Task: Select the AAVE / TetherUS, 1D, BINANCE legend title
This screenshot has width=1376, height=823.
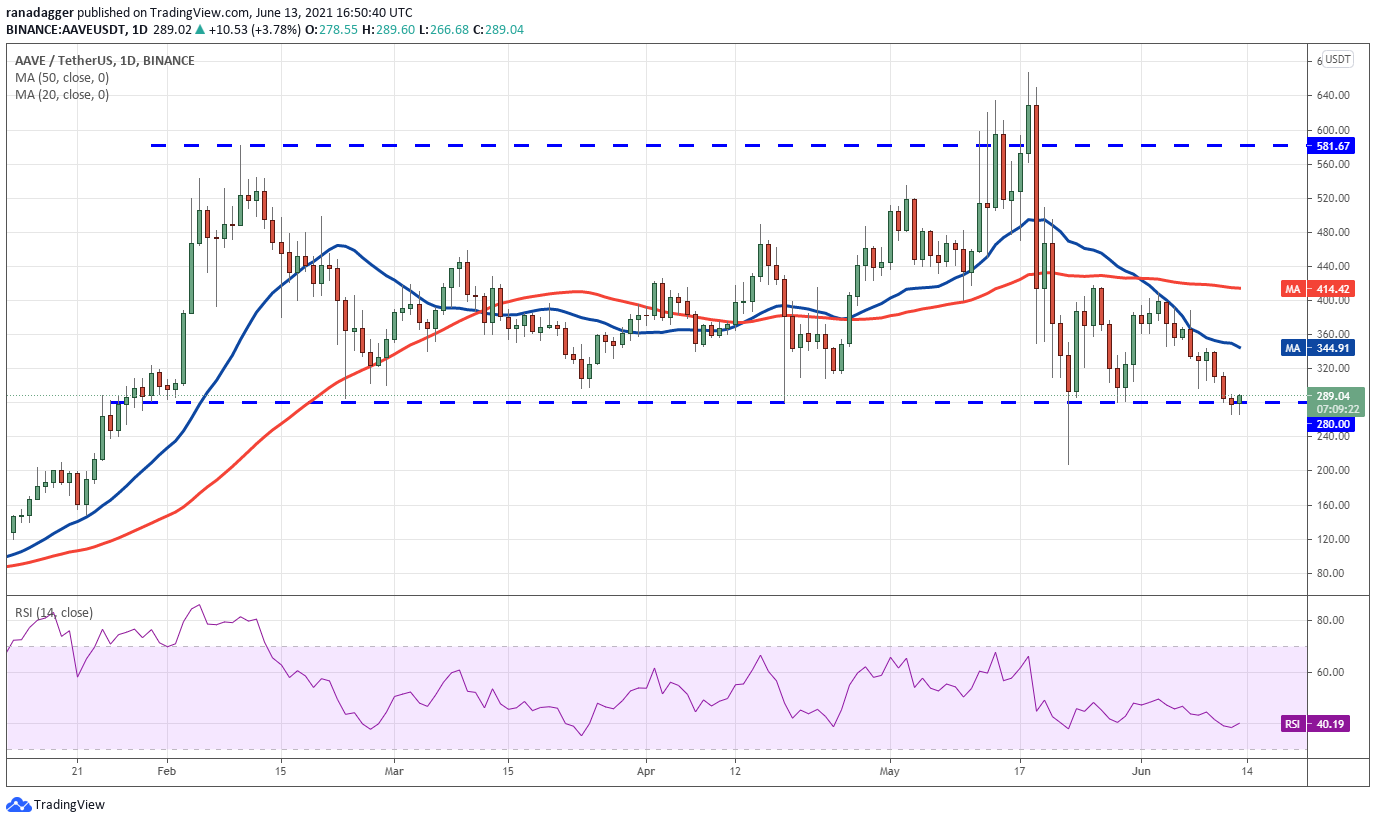Action: coord(105,61)
